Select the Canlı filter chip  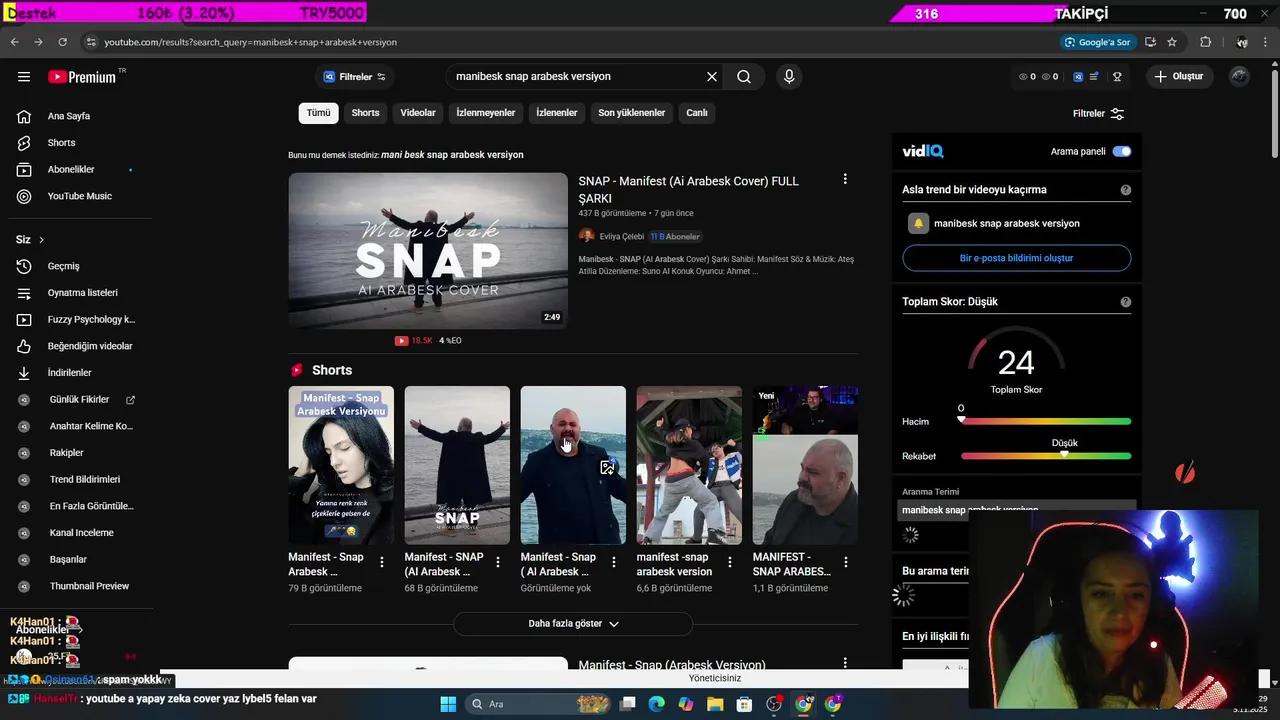pos(697,113)
